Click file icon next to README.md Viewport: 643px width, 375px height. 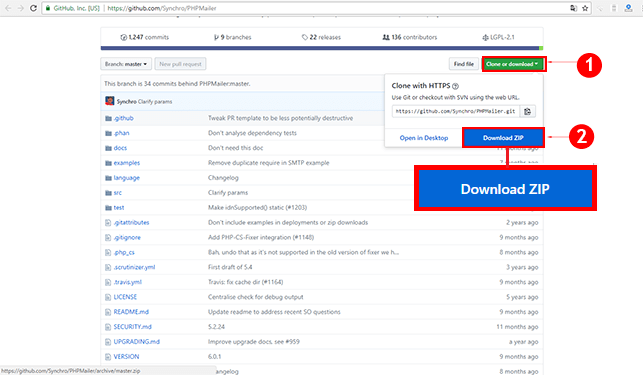[108, 312]
